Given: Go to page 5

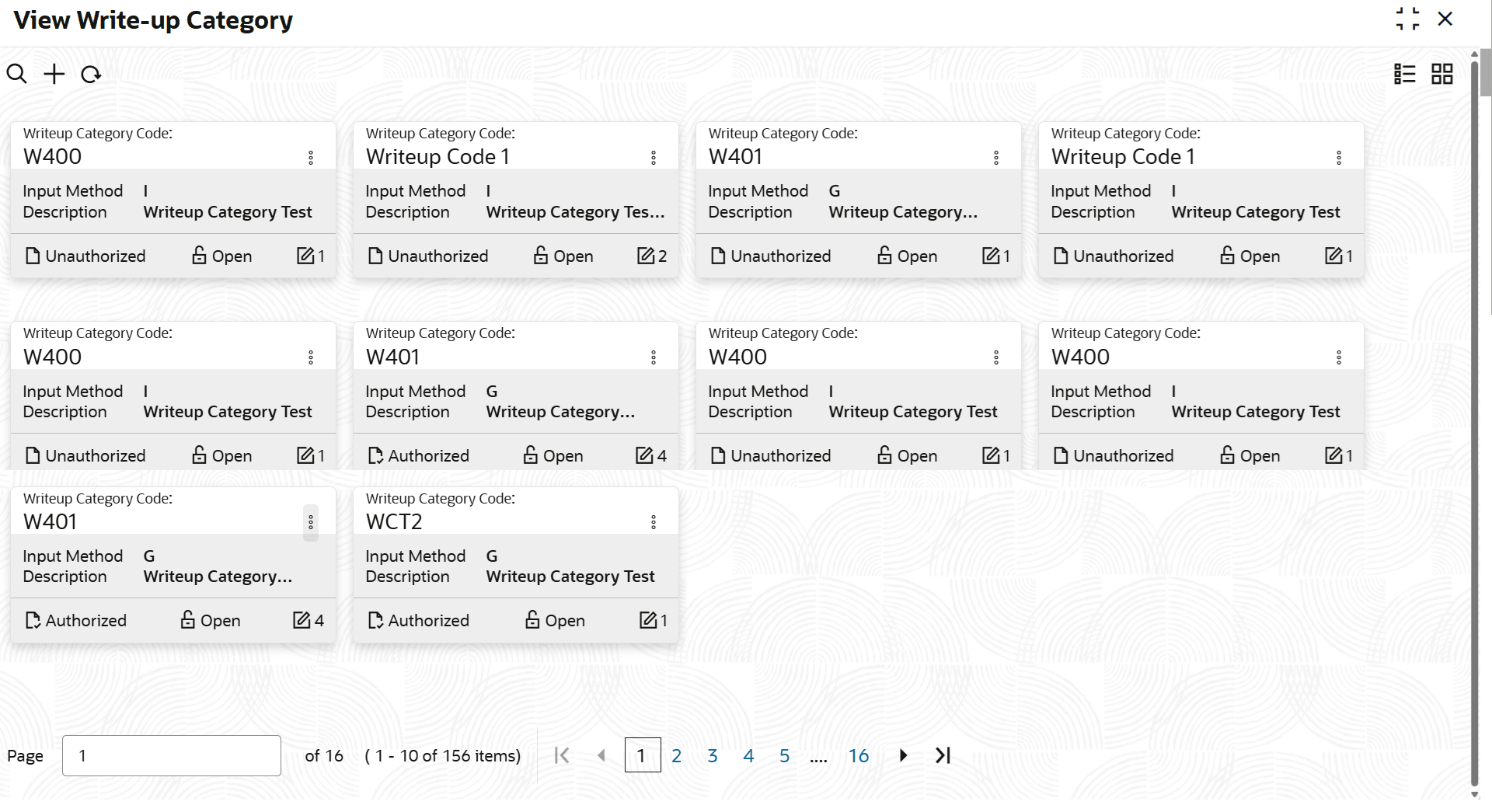Looking at the screenshot, I should [x=785, y=755].
